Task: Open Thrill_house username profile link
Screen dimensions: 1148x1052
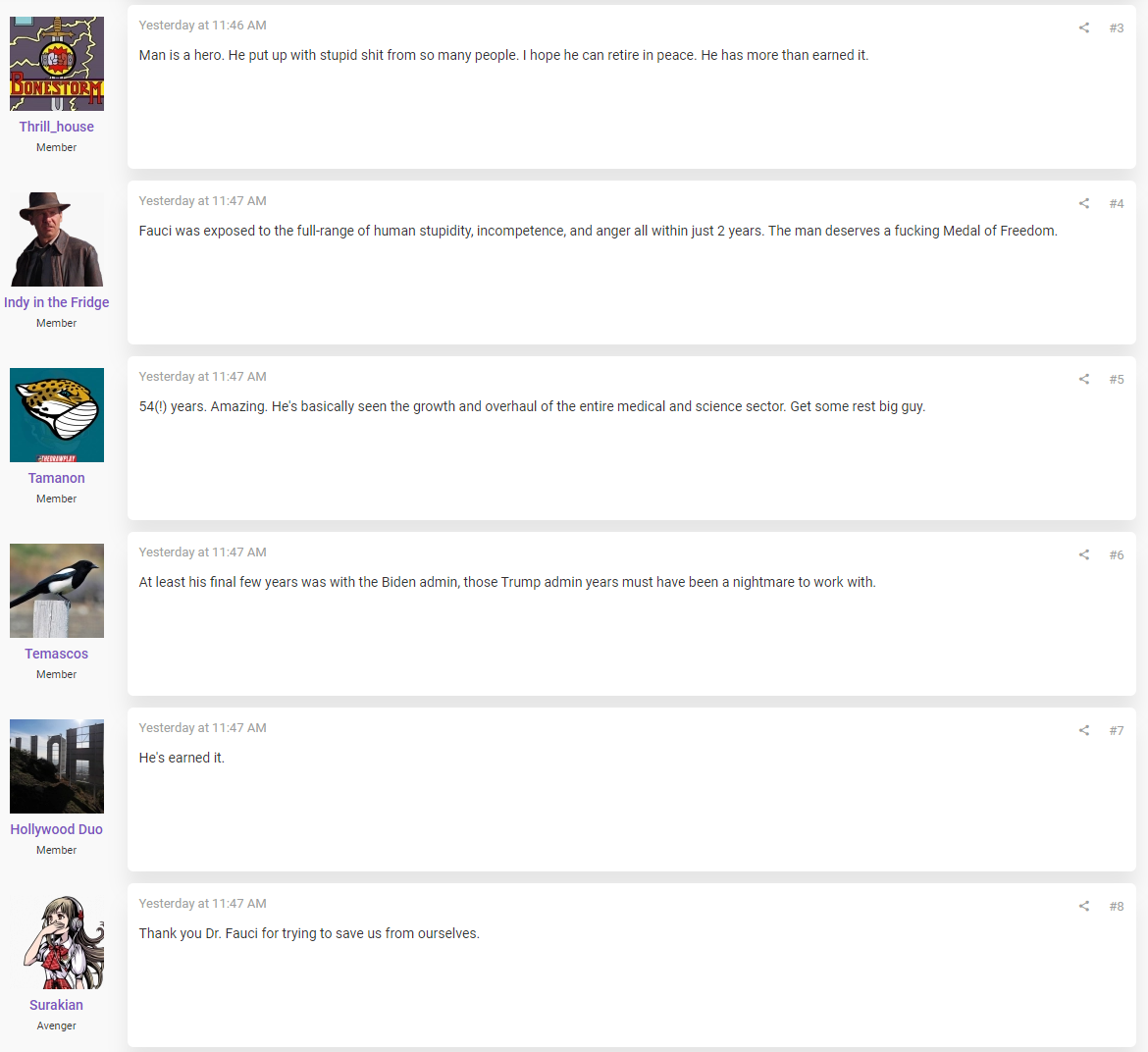Action: tap(56, 127)
